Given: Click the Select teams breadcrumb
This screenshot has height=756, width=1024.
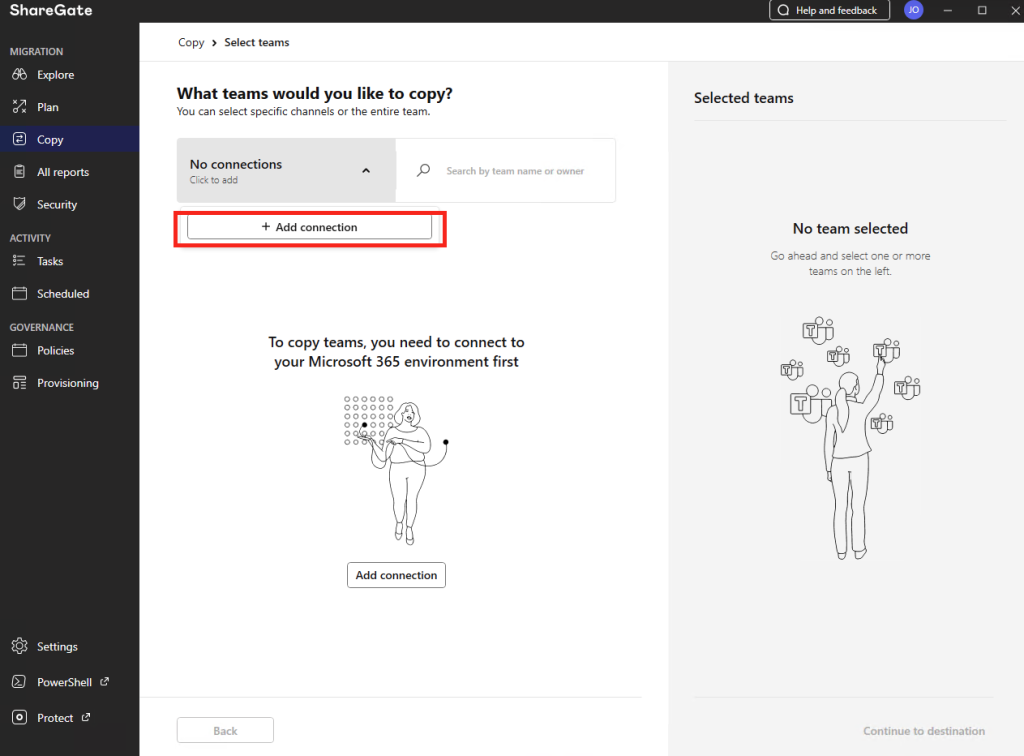Looking at the screenshot, I should coord(257,42).
